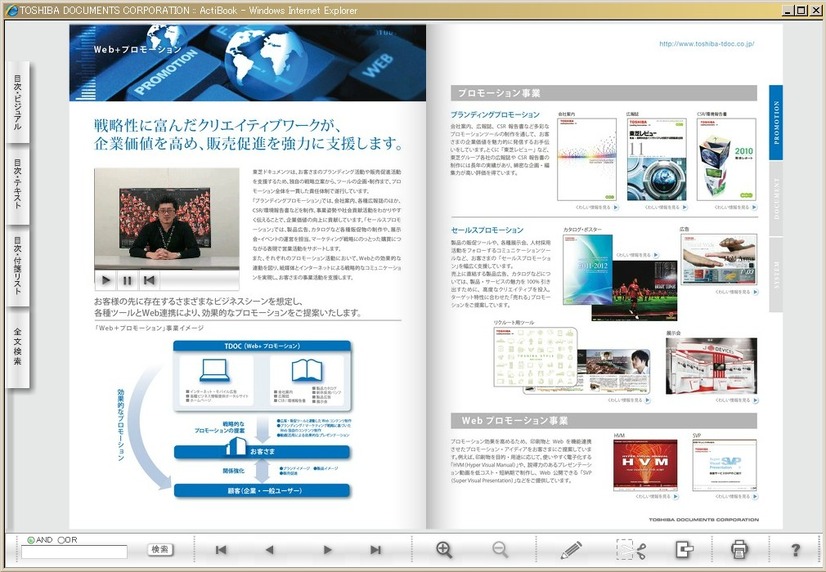The height and width of the screenshot is (572, 826).
Task: Select the AND search radio button
Action: [31, 540]
